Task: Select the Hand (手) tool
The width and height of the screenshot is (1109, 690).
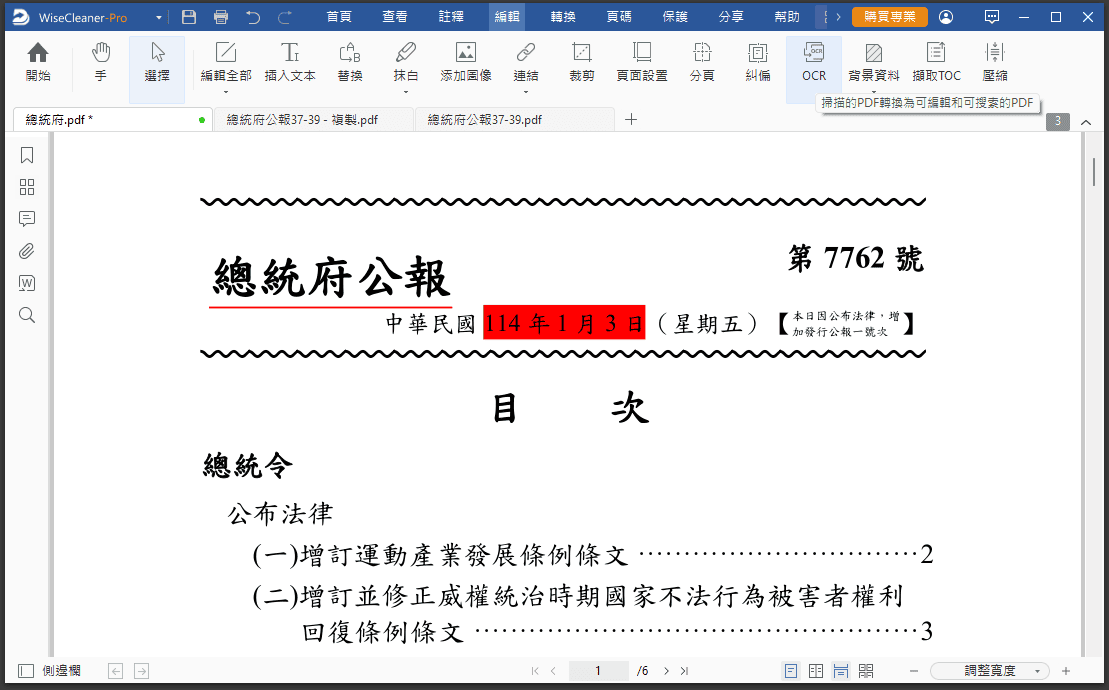Action: click(x=100, y=62)
